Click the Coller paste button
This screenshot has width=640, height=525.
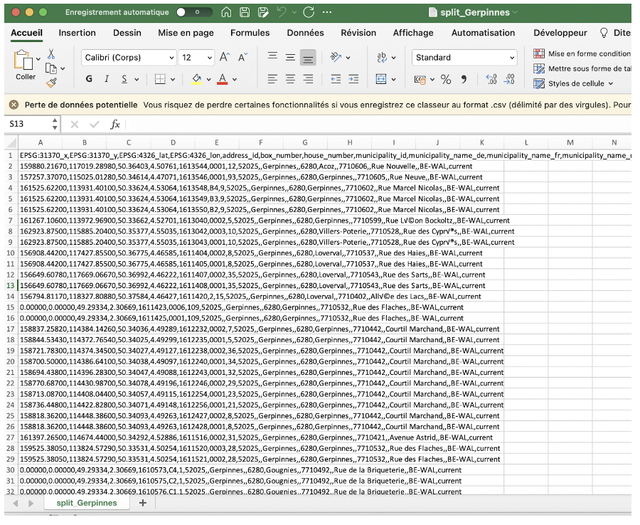25,65
